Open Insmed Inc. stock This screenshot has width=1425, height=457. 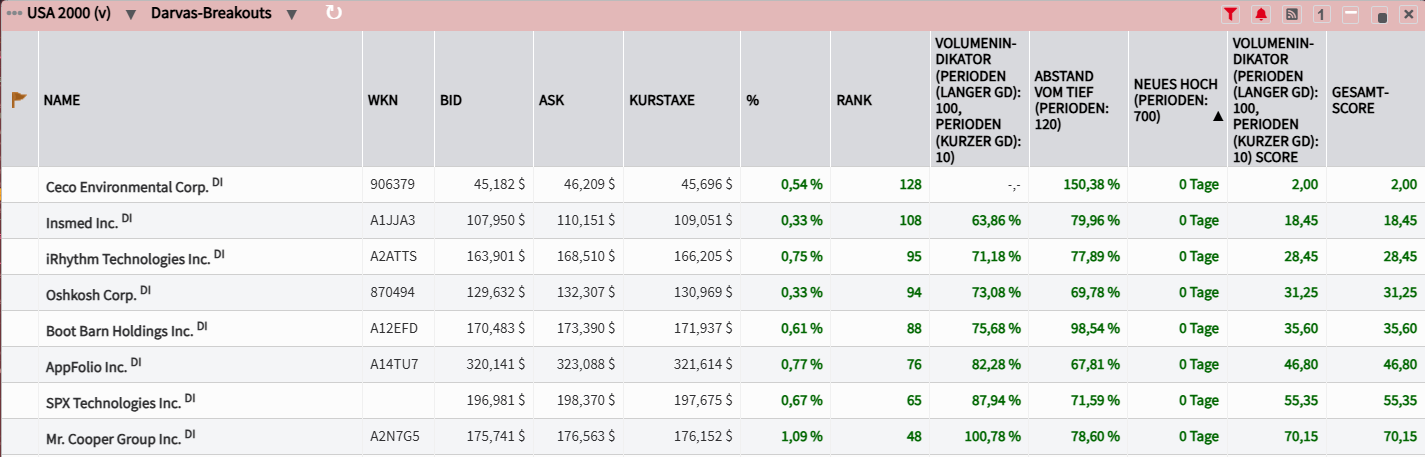[82, 222]
